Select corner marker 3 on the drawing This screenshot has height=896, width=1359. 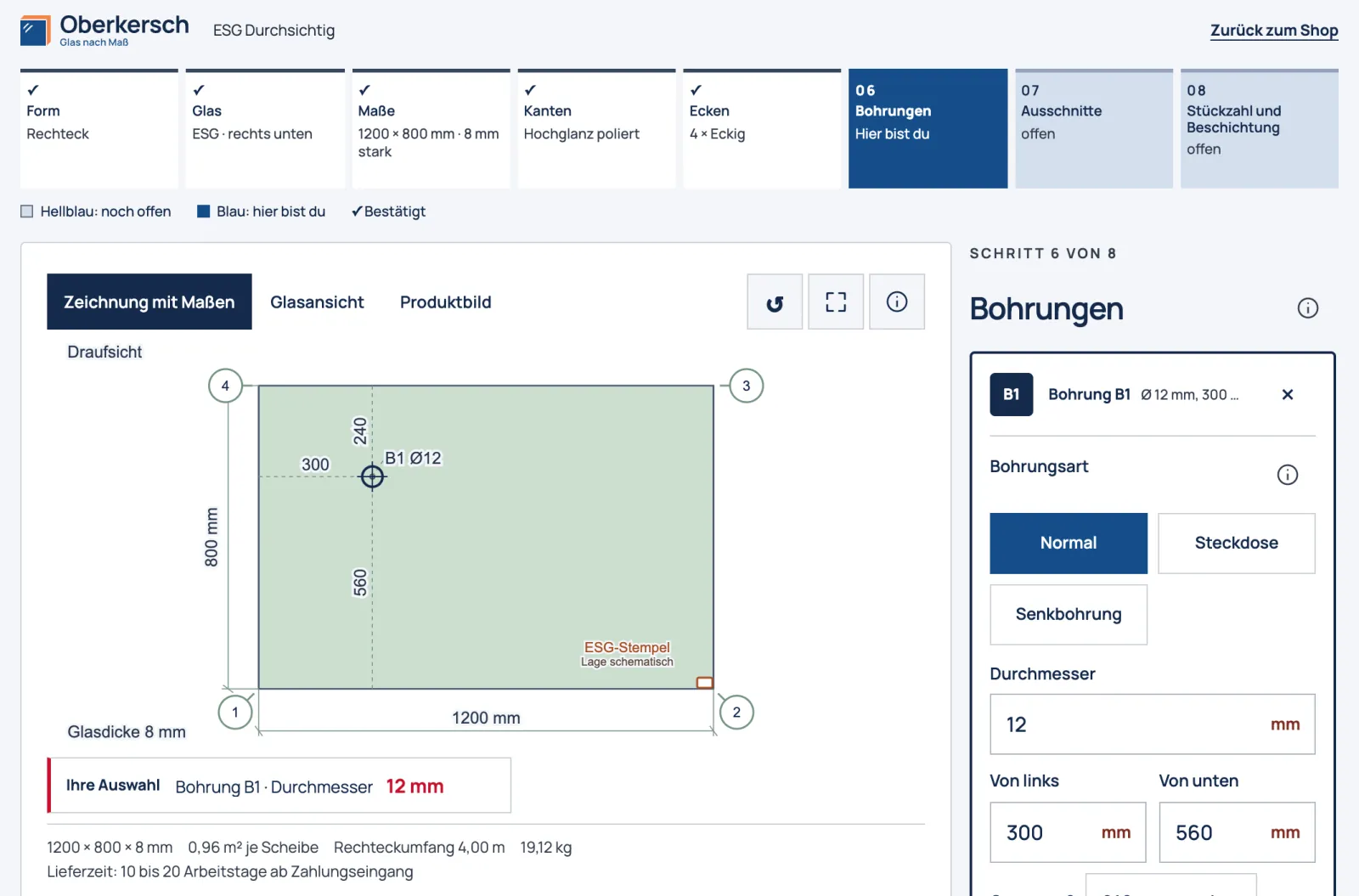click(x=747, y=386)
